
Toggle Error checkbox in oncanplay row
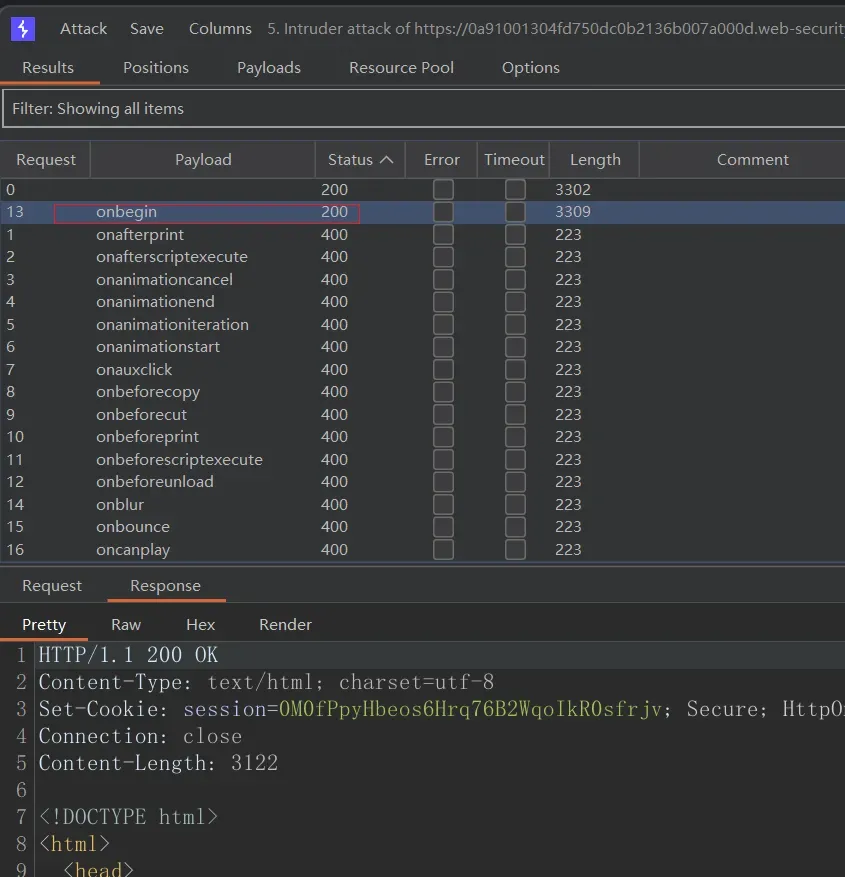click(x=443, y=550)
